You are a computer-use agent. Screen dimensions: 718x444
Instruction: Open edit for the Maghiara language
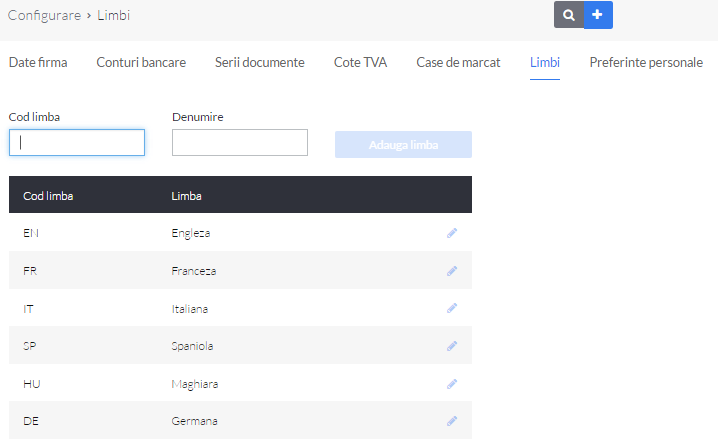pos(452,384)
